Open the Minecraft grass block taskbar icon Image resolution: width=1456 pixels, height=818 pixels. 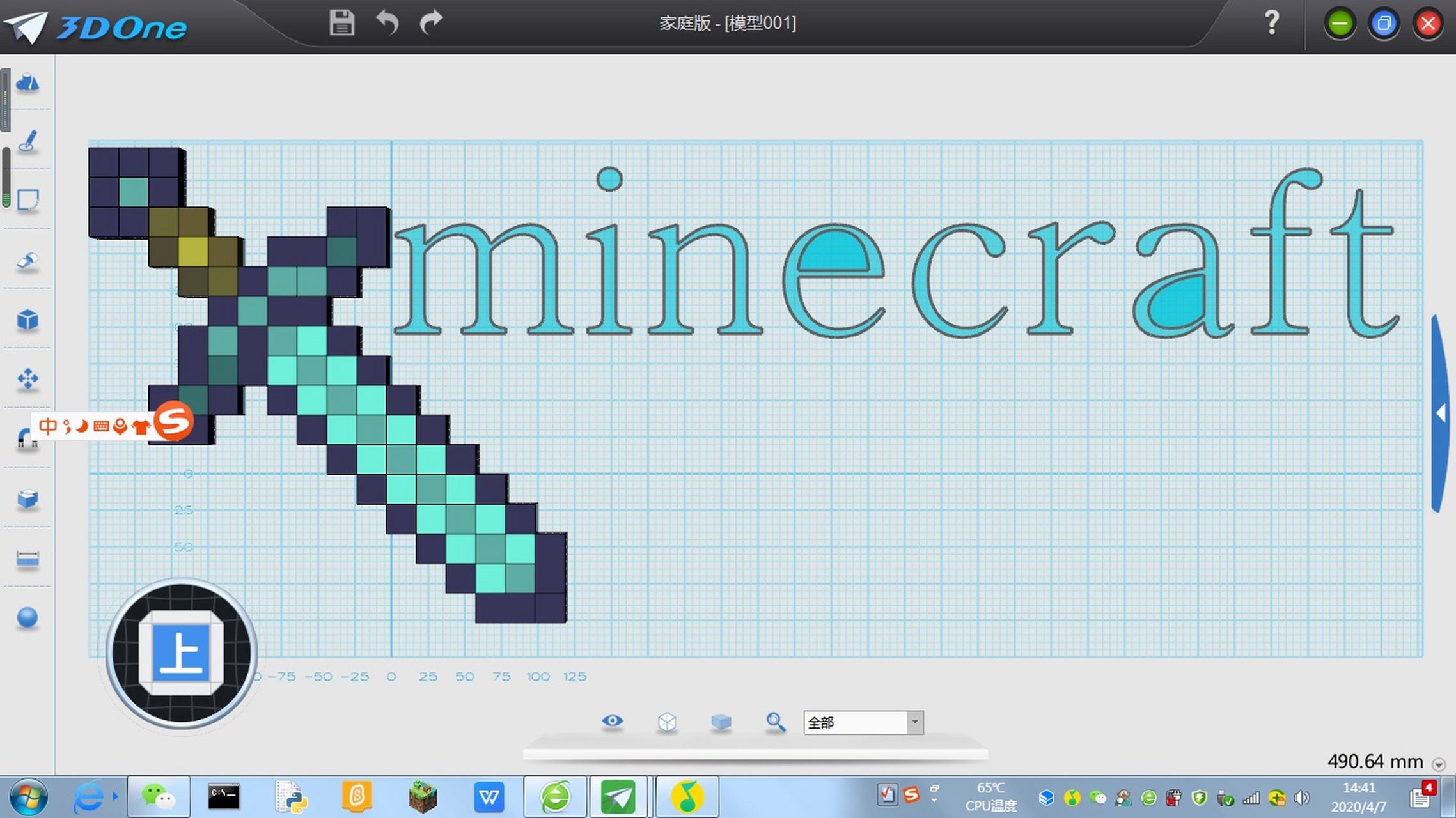click(423, 797)
